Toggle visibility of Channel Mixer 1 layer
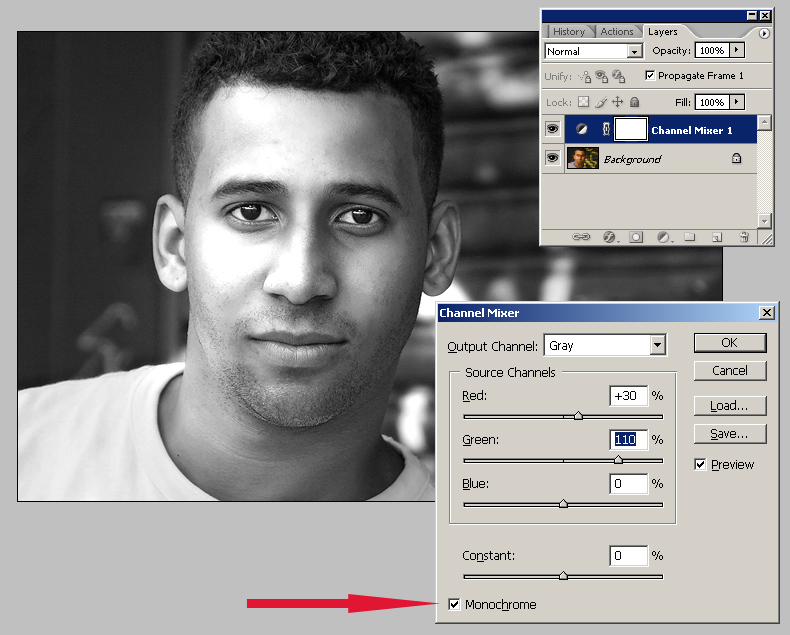Viewport: 790px width, 635px height. [x=553, y=129]
